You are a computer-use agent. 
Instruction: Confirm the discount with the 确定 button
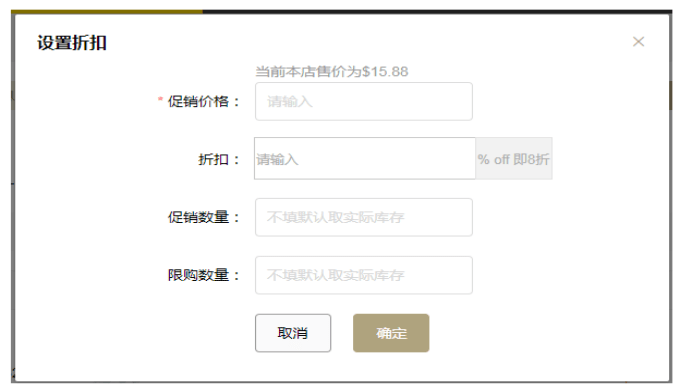click(391, 333)
